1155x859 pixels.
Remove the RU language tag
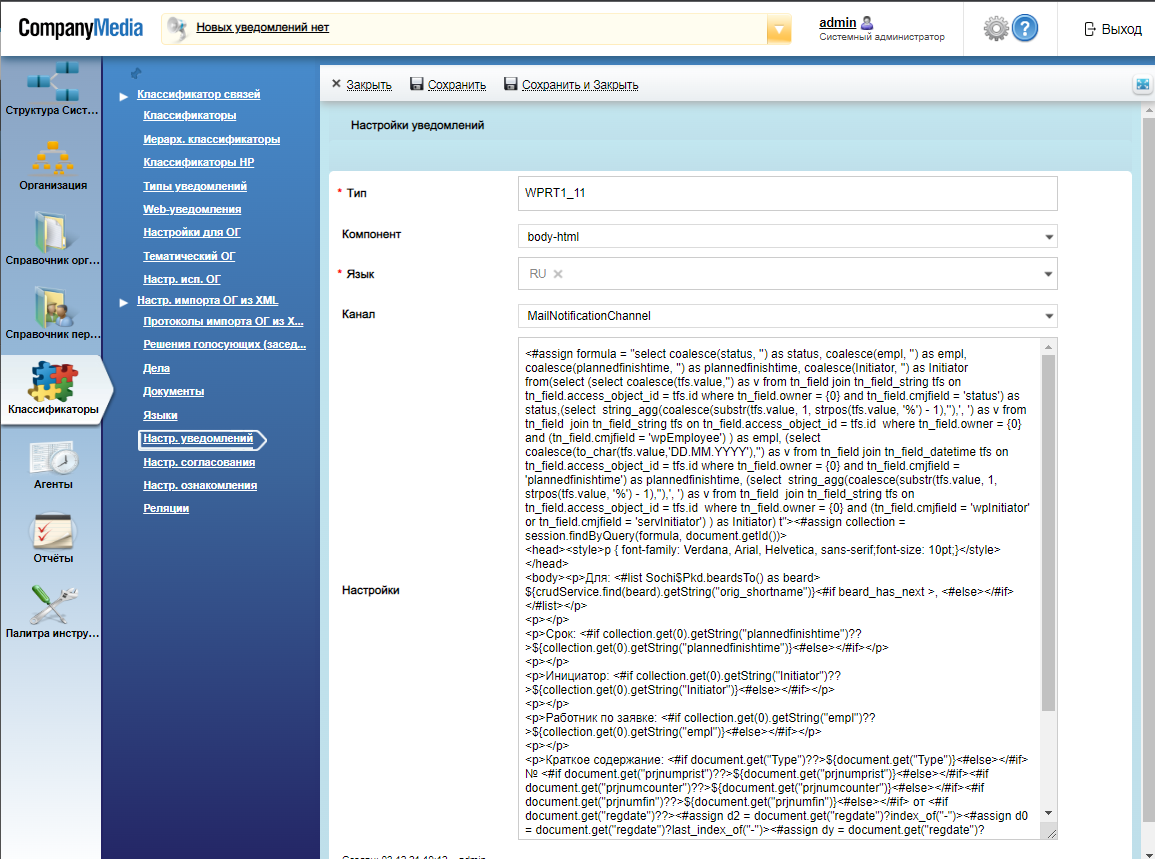pos(558,274)
